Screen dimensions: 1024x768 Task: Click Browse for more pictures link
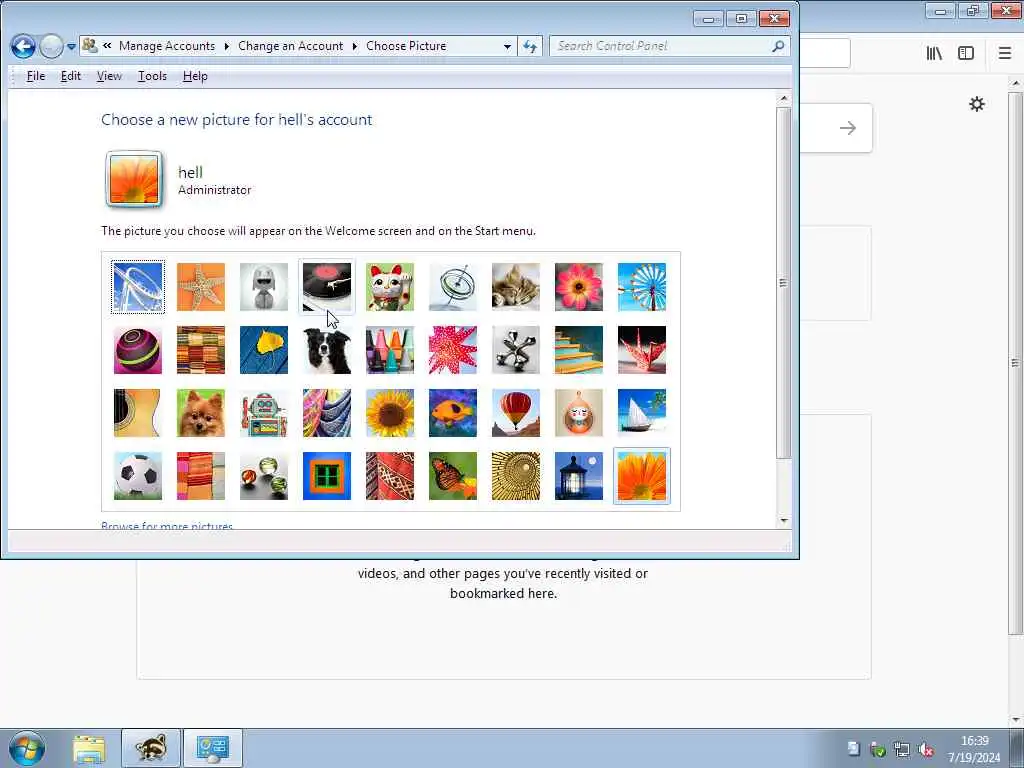pyautogui.click(x=167, y=525)
